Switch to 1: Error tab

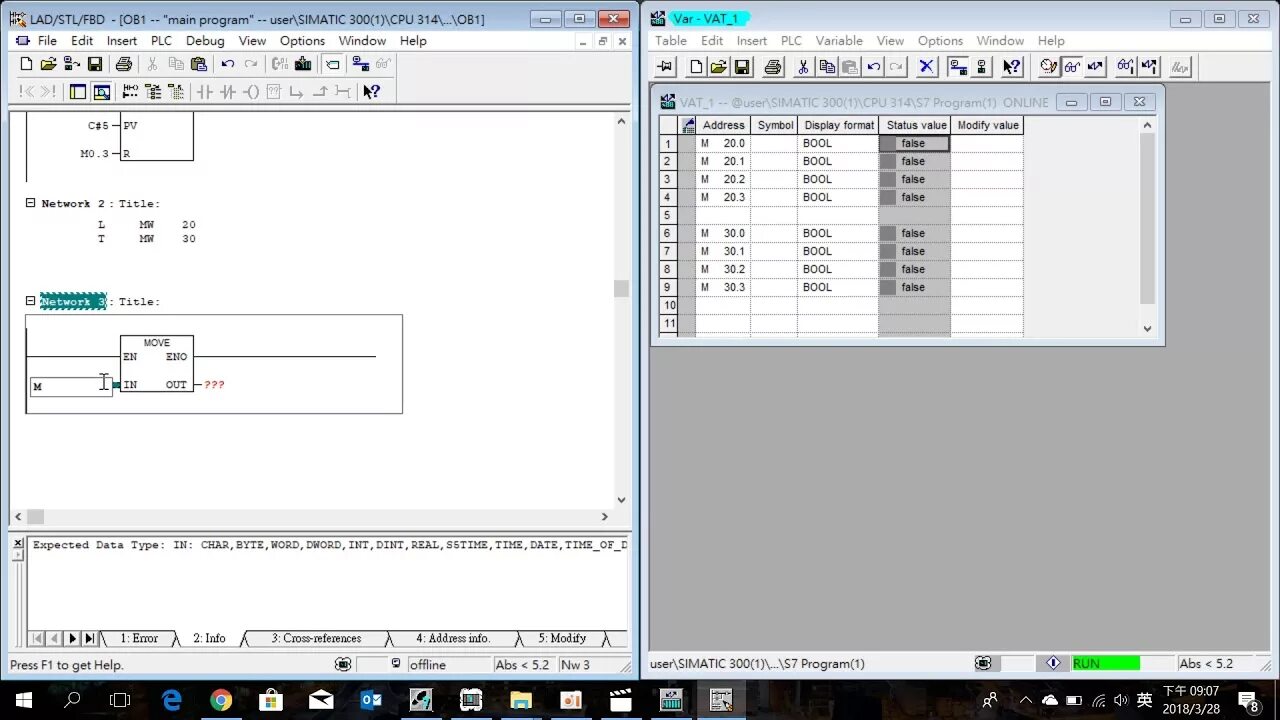pyautogui.click(x=139, y=638)
